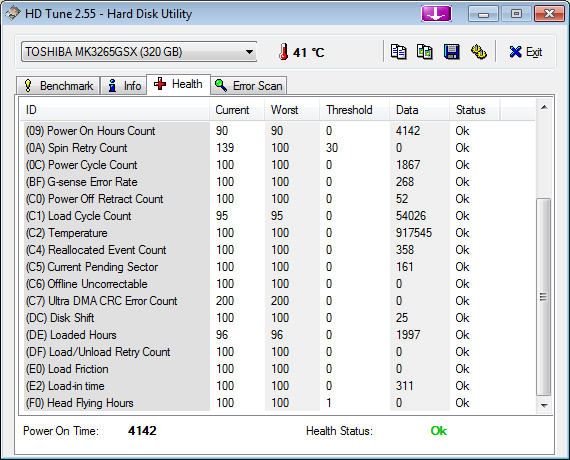
Task: Switch to the Info tab
Action: coord(124,86)
